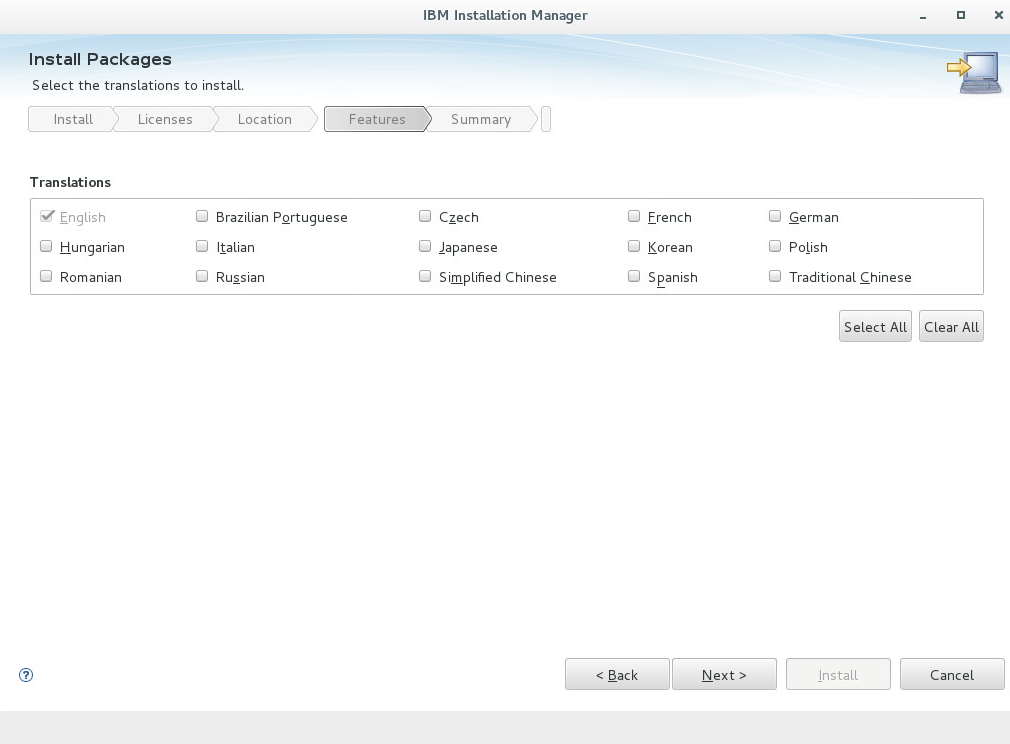Cancel the package installation
This screenshot has width=1010, height=744.
952,674
